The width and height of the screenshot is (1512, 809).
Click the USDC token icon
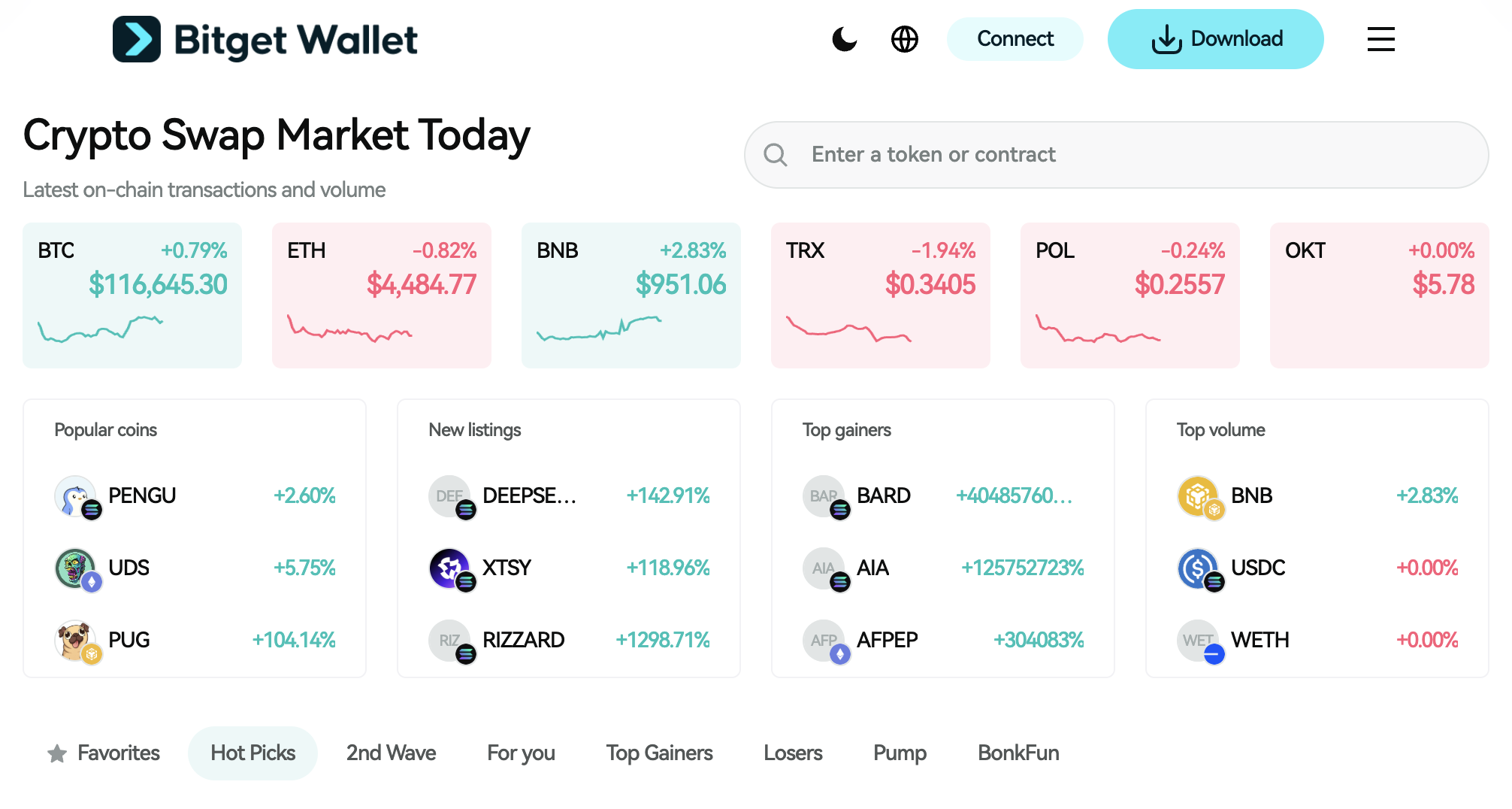point(1198,568)
